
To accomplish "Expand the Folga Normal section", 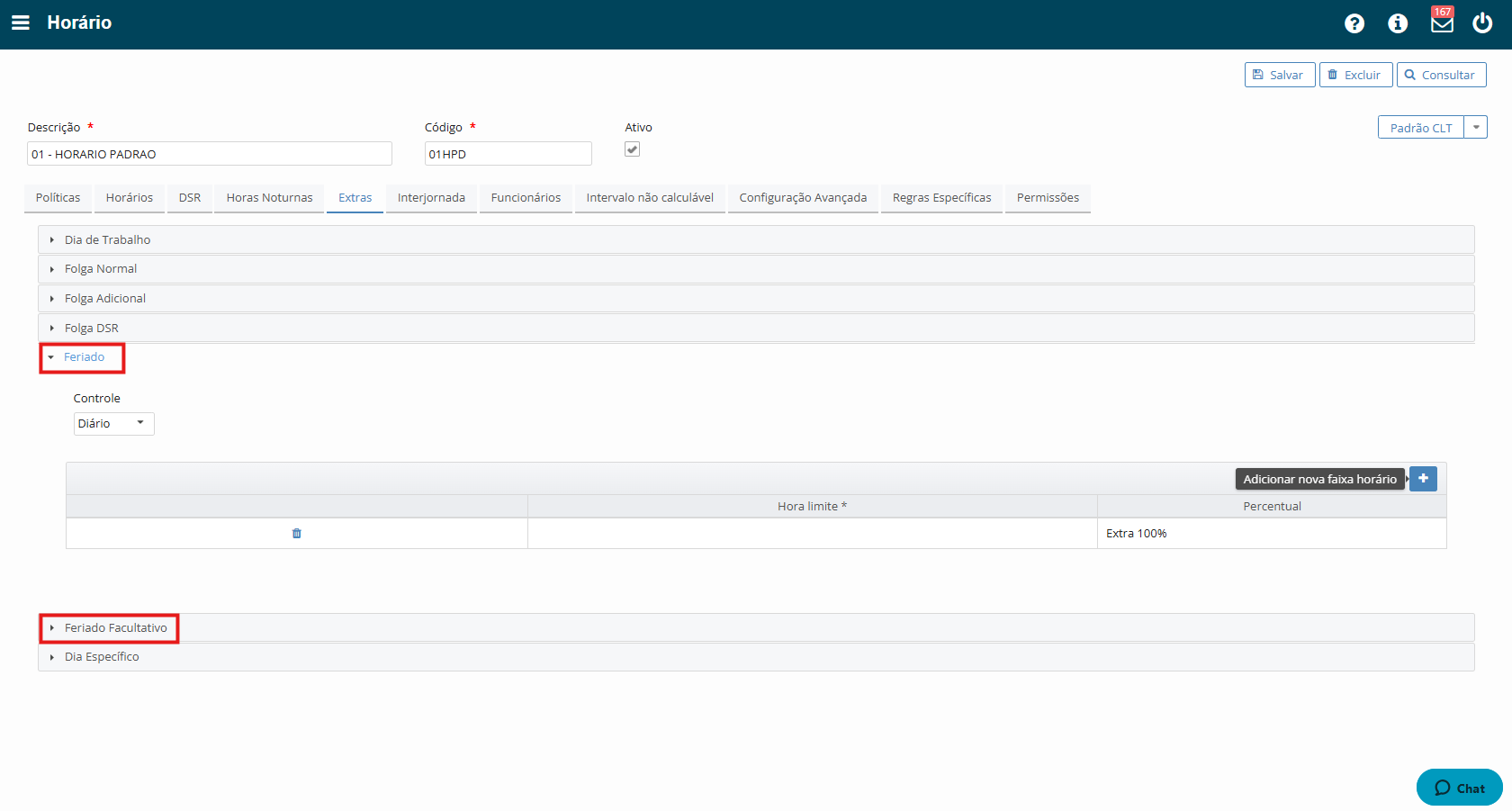I will [756, 269].
